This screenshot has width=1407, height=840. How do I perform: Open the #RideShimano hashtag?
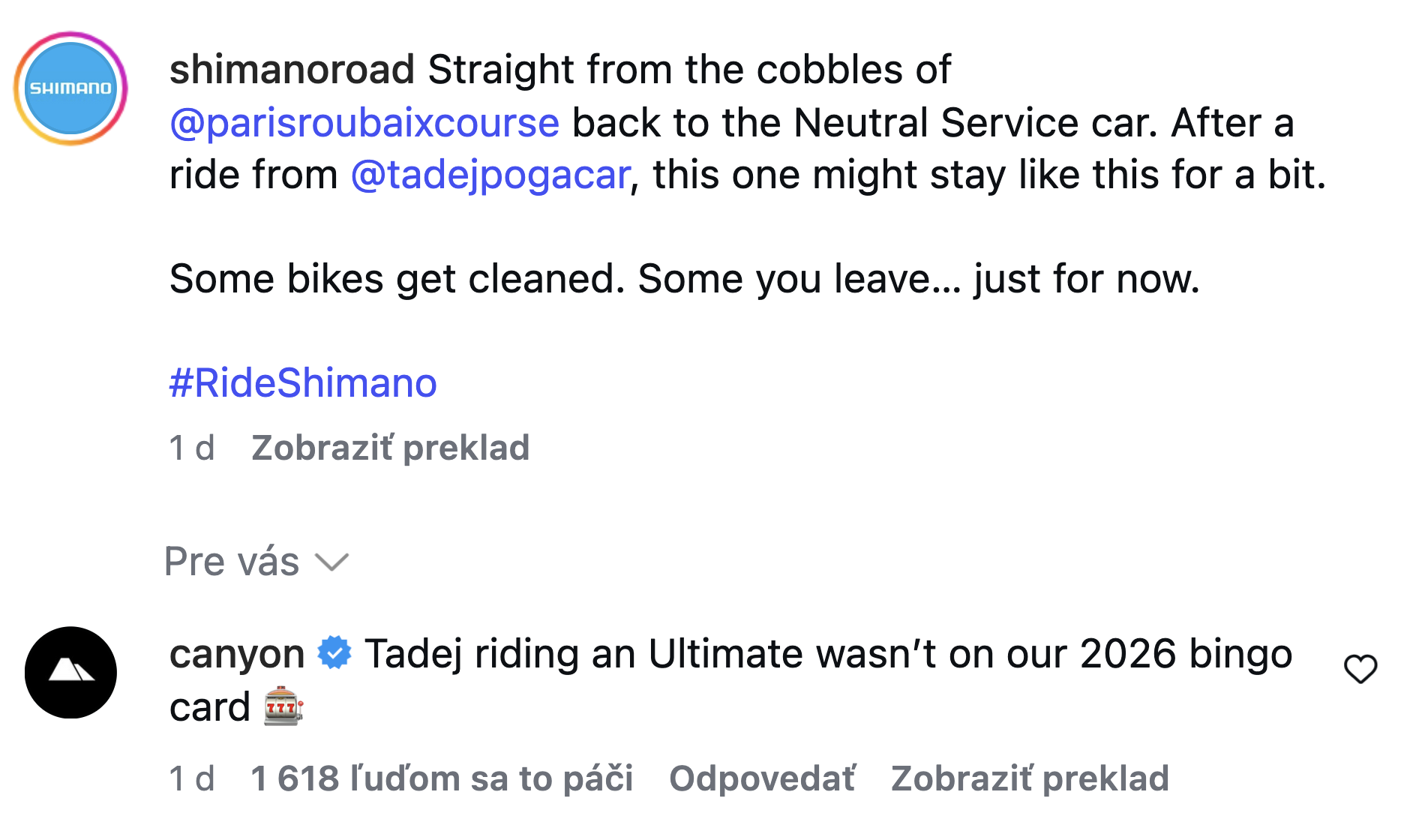pos(303,383)
